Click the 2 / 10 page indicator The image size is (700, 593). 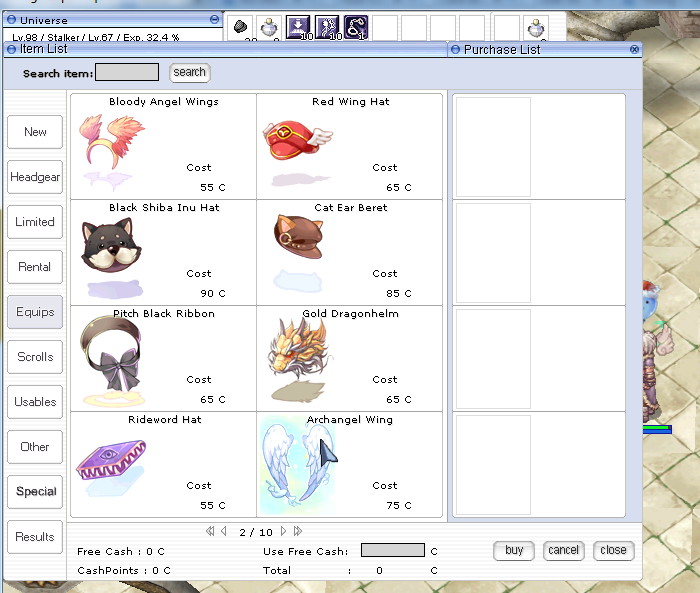256,532
